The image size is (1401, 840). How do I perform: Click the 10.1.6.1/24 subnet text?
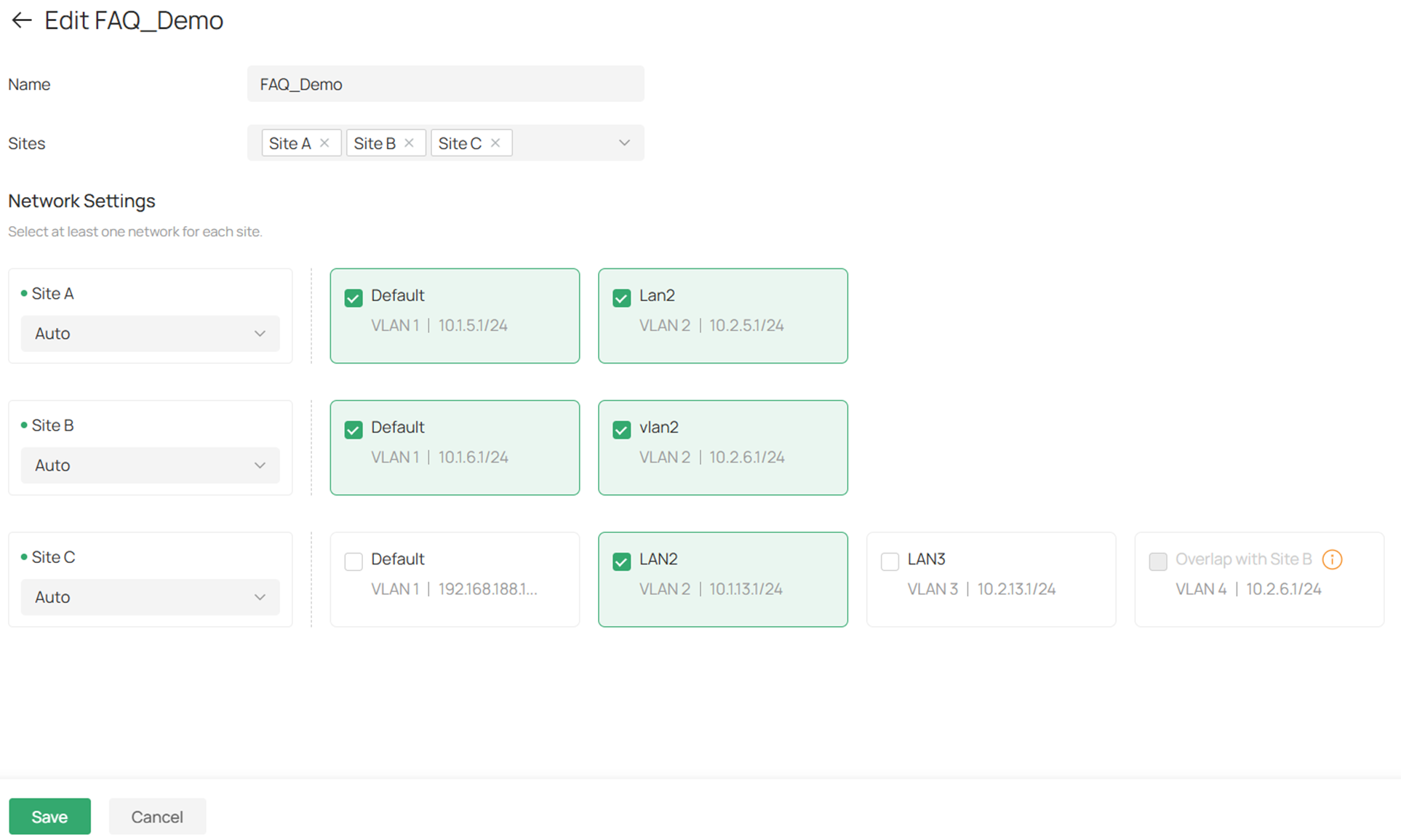coord(473,457)
